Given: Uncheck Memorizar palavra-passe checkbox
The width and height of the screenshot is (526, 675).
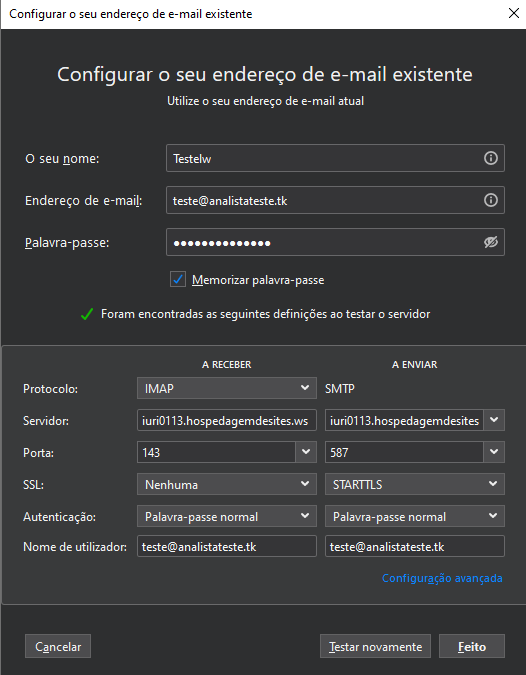Looking at the screenshot, I should tap(178, 279).
